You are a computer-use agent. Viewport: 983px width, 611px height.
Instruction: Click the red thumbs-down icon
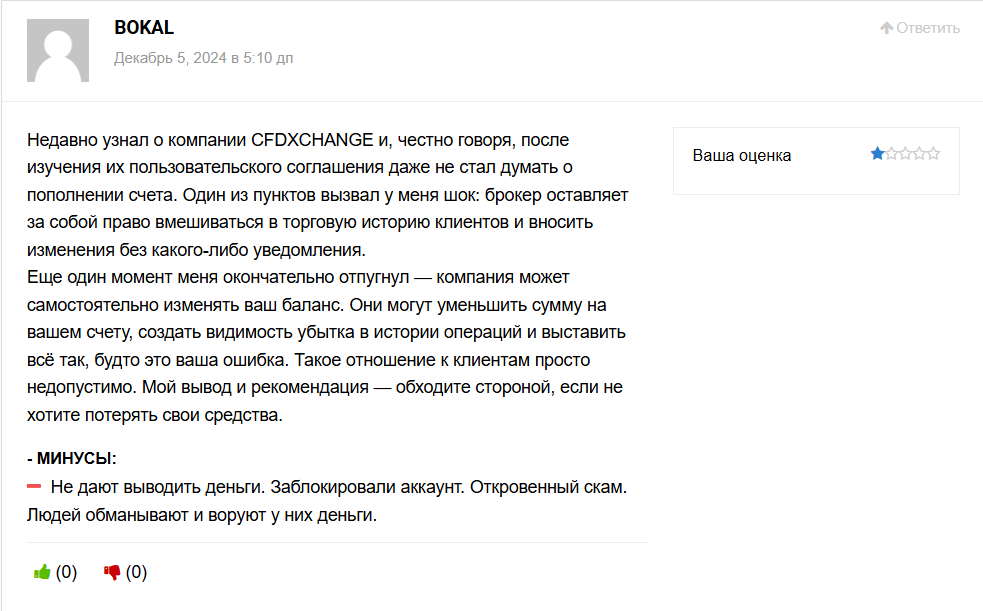(x=112, y=573)
